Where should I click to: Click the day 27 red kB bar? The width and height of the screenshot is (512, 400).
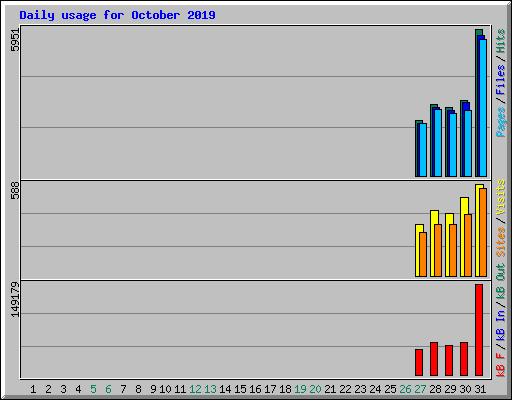[419, 363]
